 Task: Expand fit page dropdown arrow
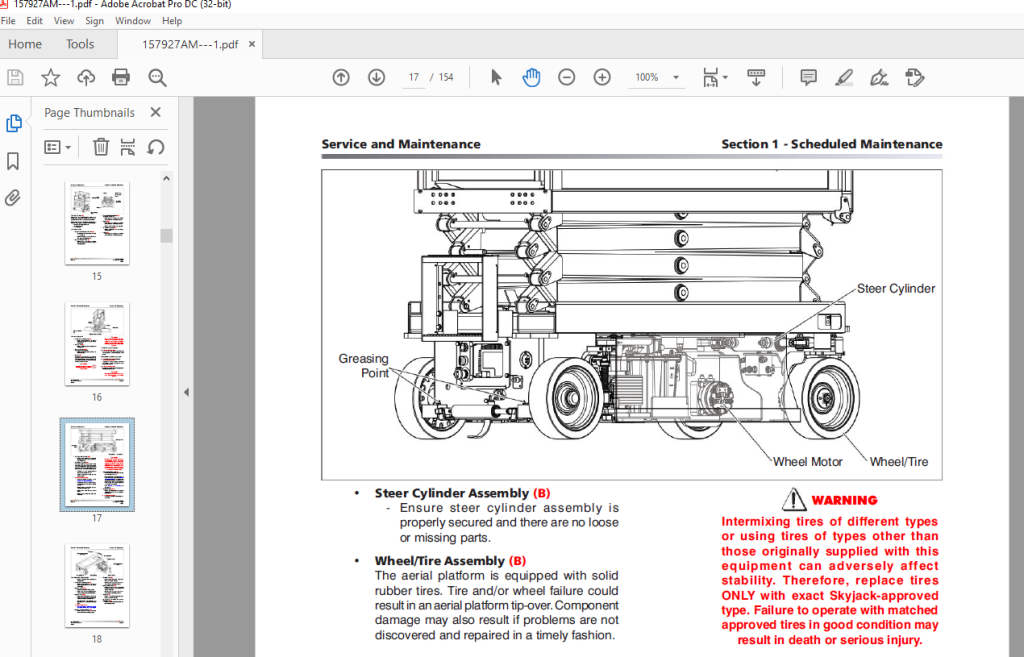tap(726, 78)
